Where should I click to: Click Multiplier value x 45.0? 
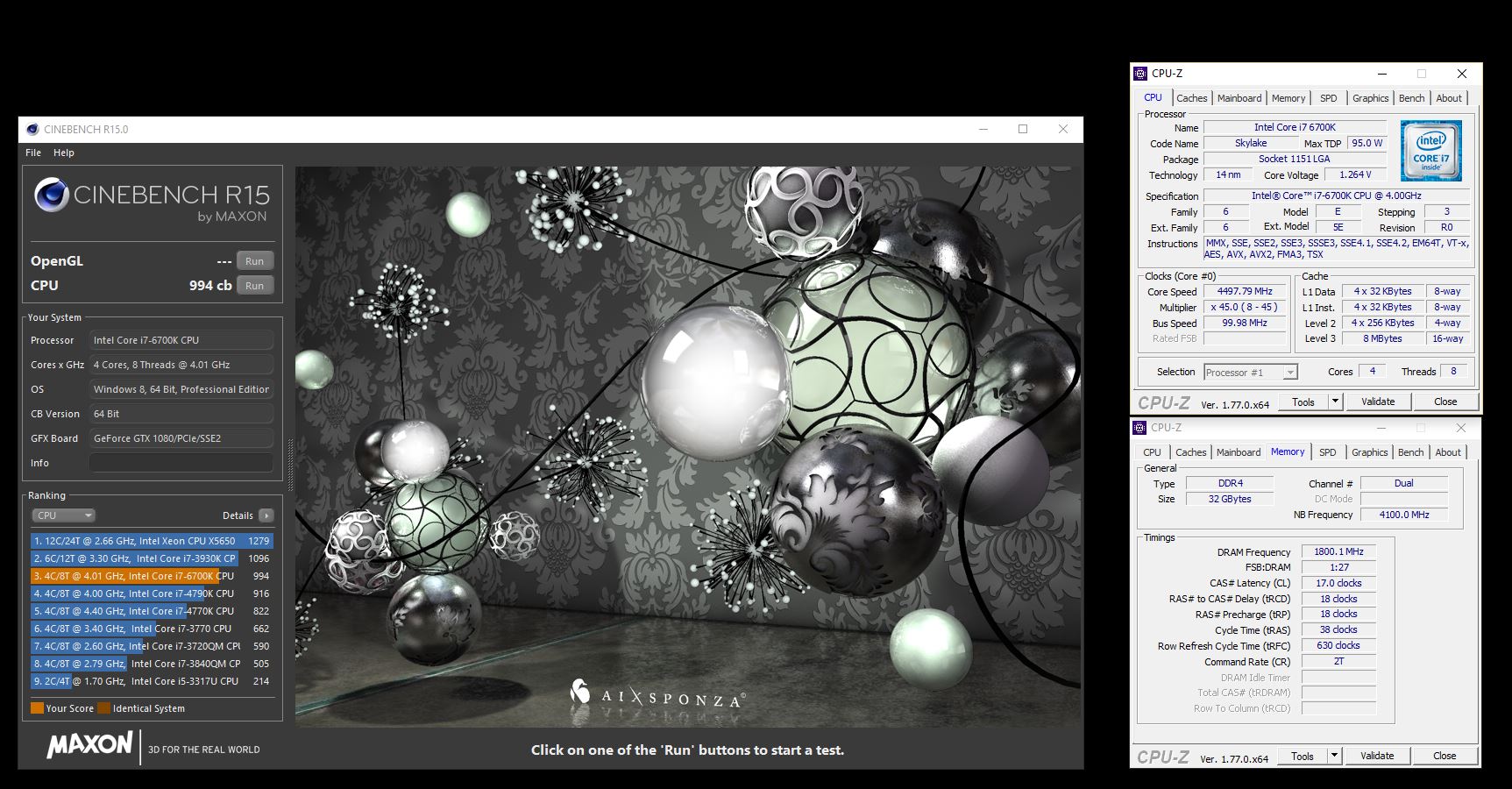1245,307
